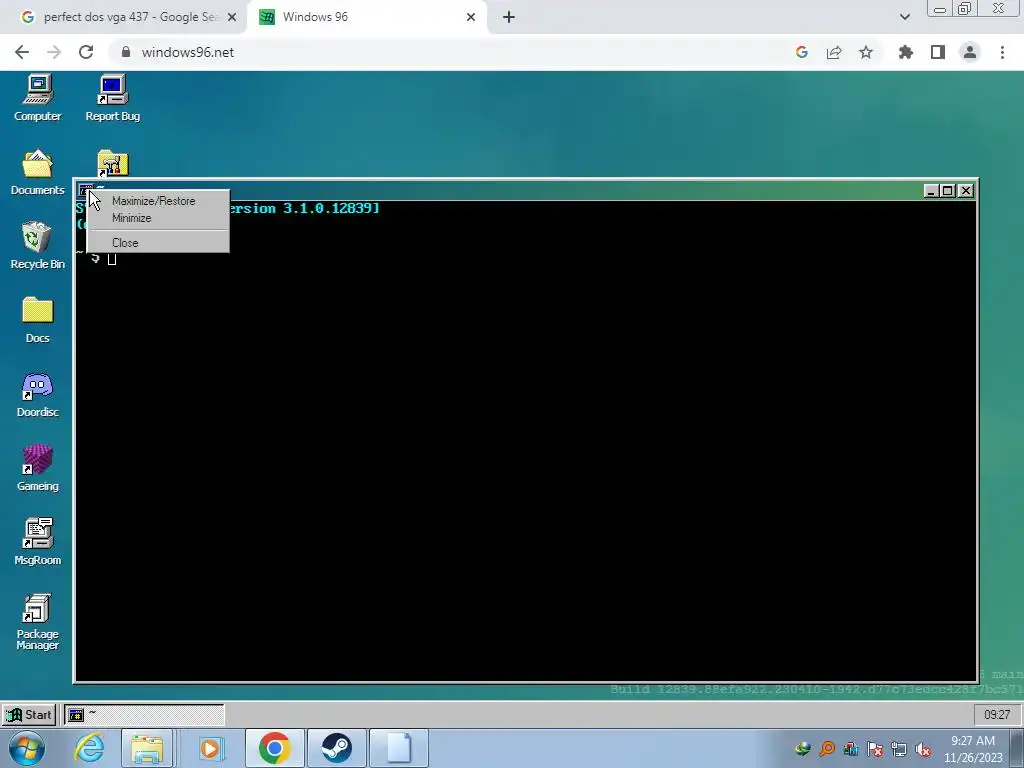Viewport: 1024px width, 768px height.
Task: Close the terminal window
Action: [965, 191]
